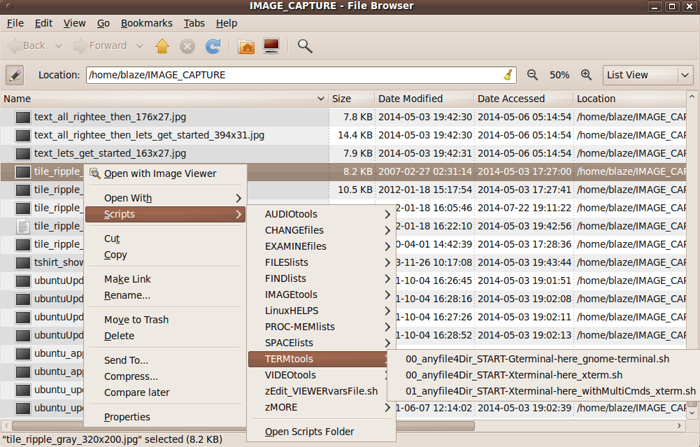Open the Bookmarks menu
This screenshot has height=447, width=700.
[146, 23]
